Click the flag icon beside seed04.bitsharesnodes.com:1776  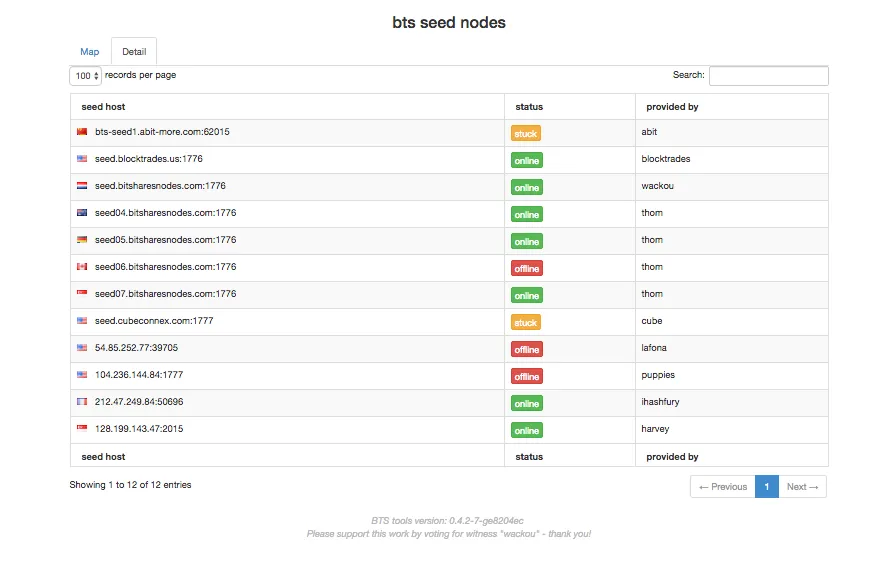point(82,213)
